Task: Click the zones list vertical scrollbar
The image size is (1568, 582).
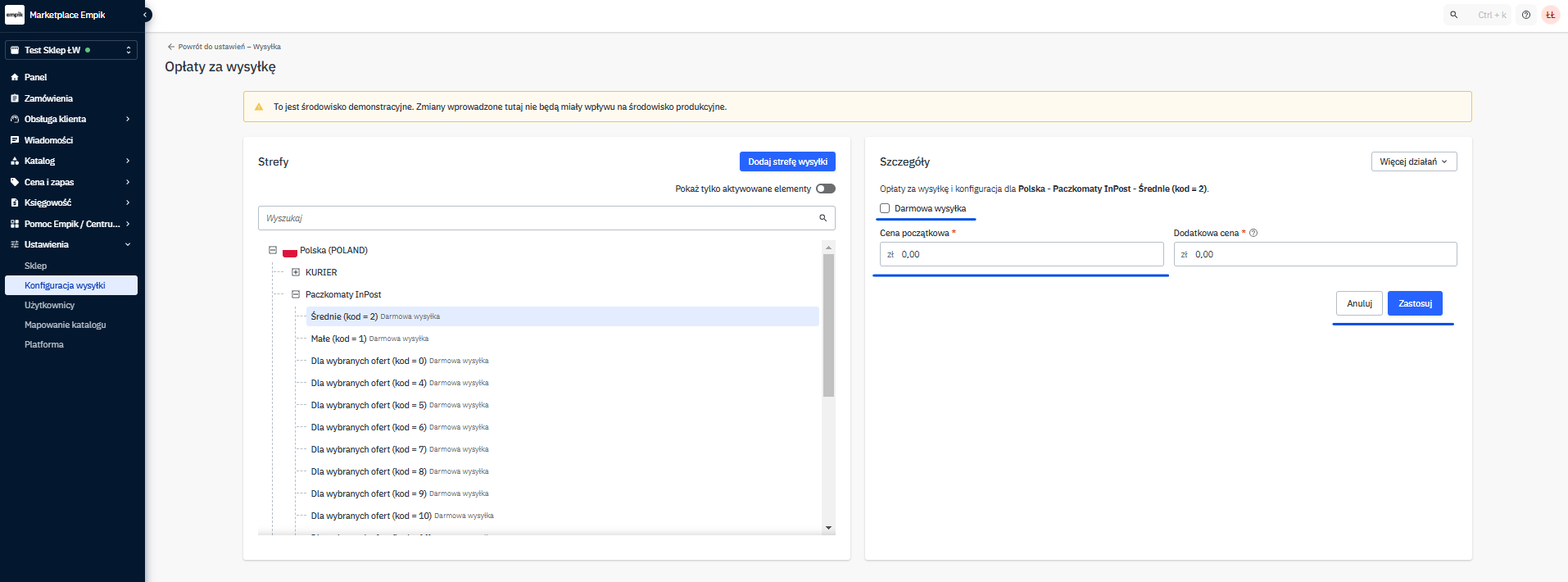Action: point(828,328)
